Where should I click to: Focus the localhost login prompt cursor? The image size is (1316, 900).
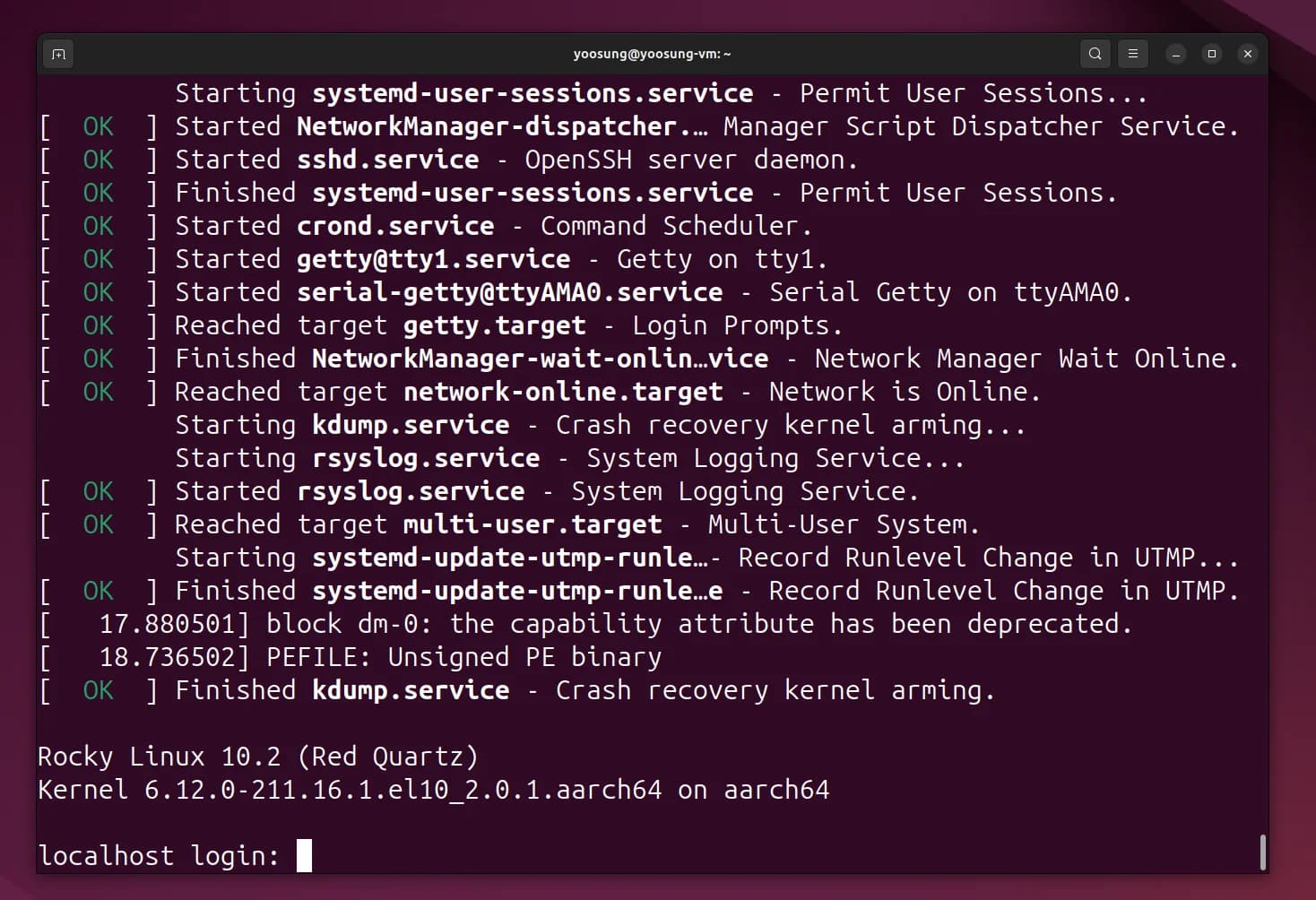[305, 855]
